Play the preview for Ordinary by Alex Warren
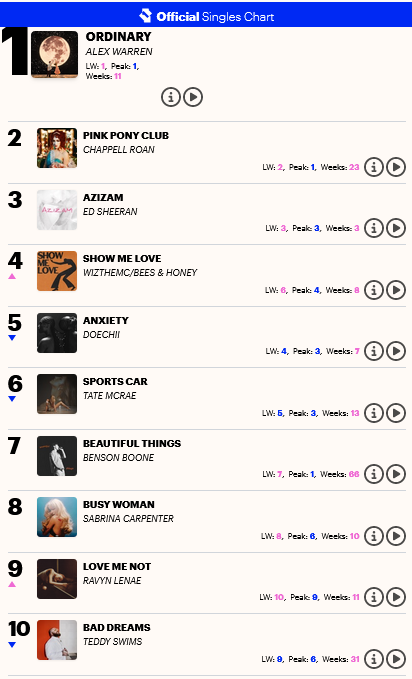 pyautogui.click(x=193, y=97)
